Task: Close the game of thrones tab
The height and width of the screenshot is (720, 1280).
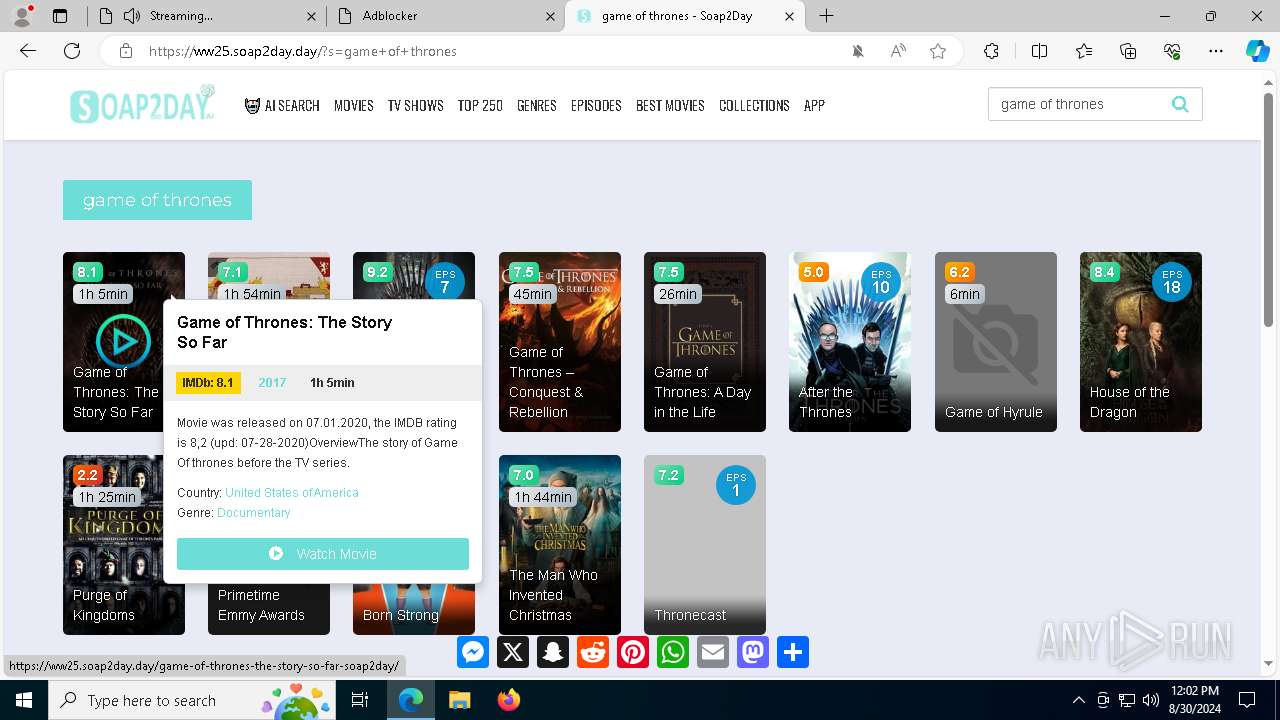Action: tap(790, 16)
